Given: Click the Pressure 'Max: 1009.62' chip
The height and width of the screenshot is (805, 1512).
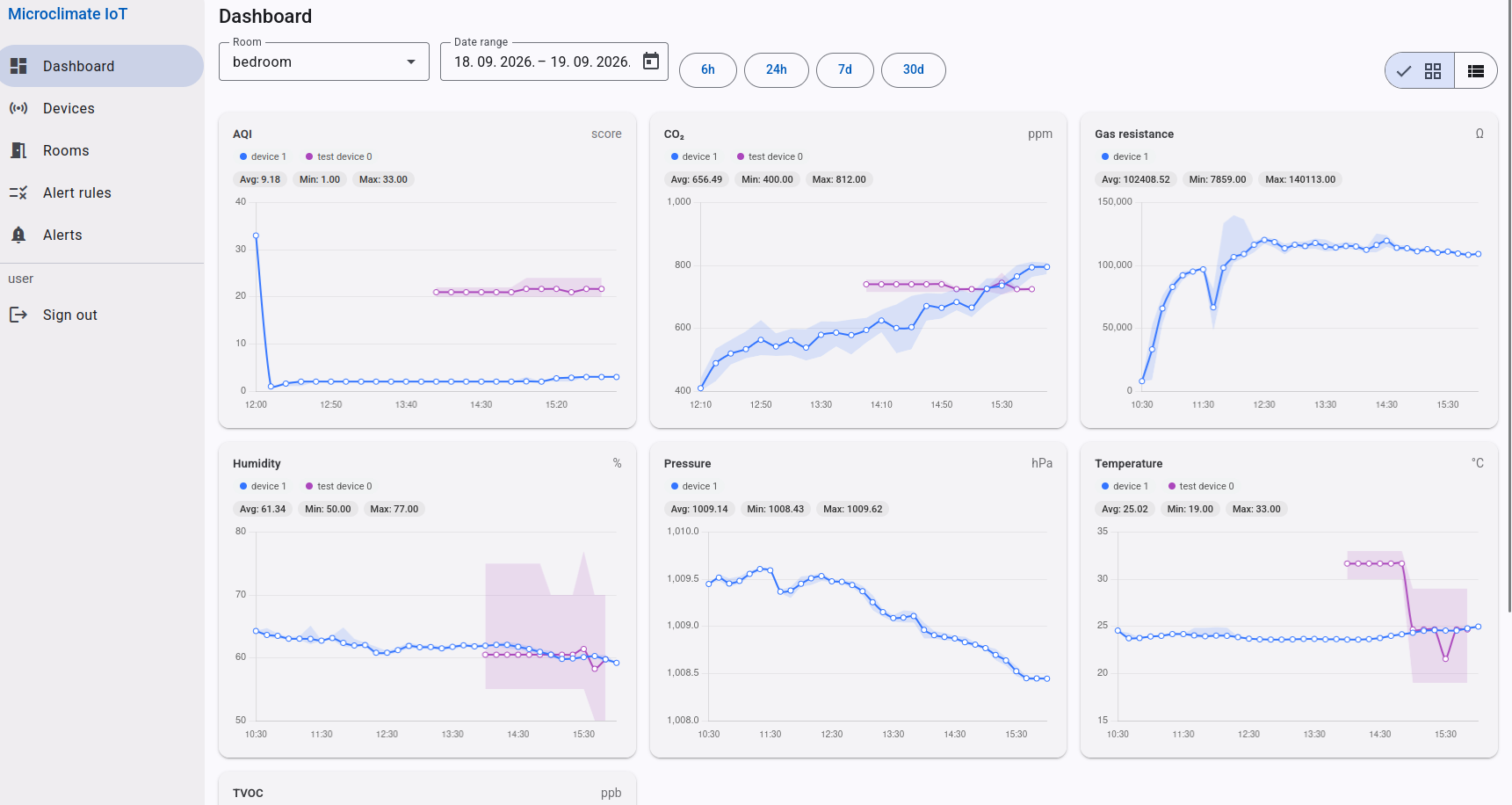Looking at the screenshot, I should coord(853,509).
